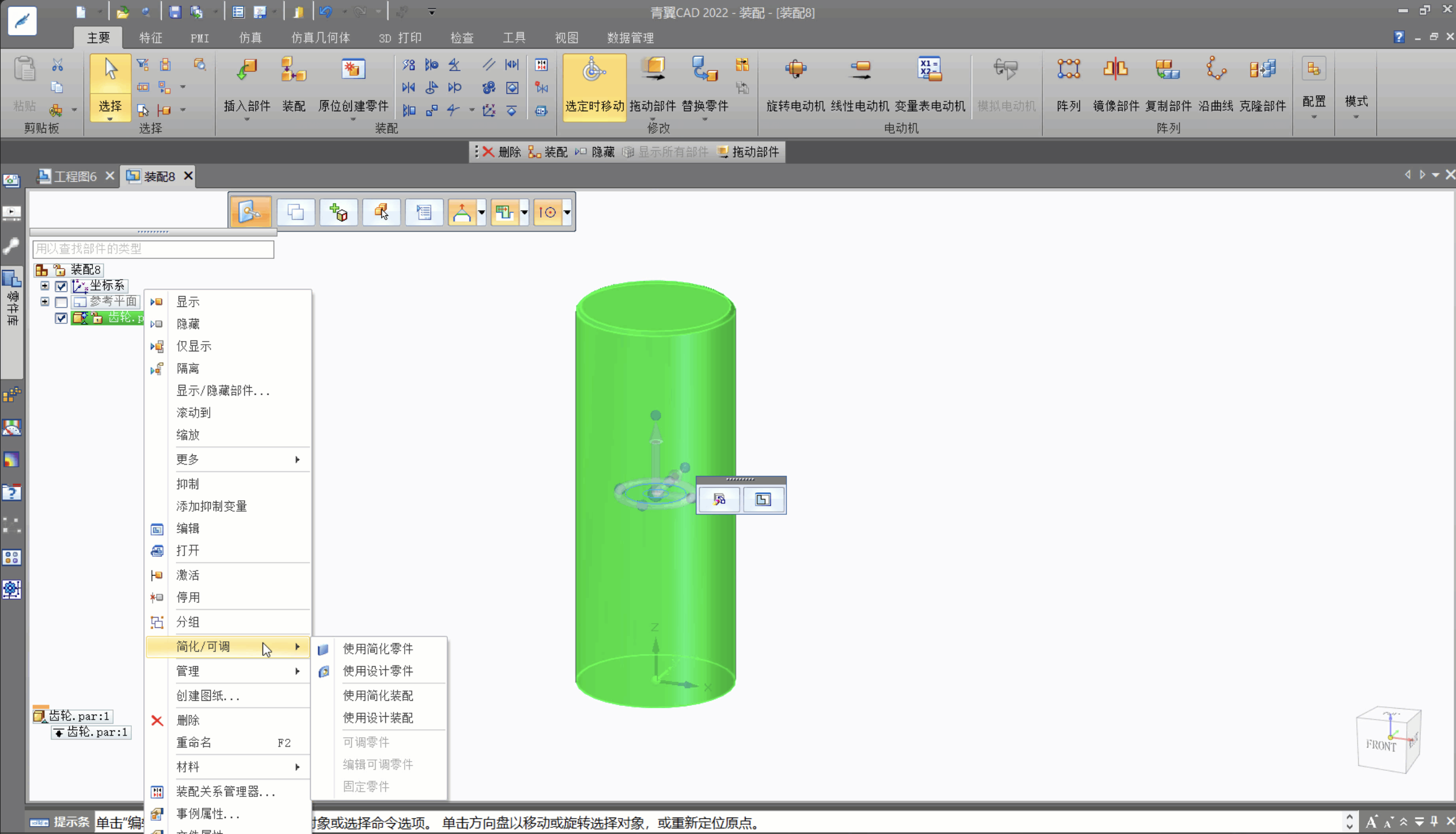
Task: Check the 参考平面 checkbox
Action: [61, 302]
